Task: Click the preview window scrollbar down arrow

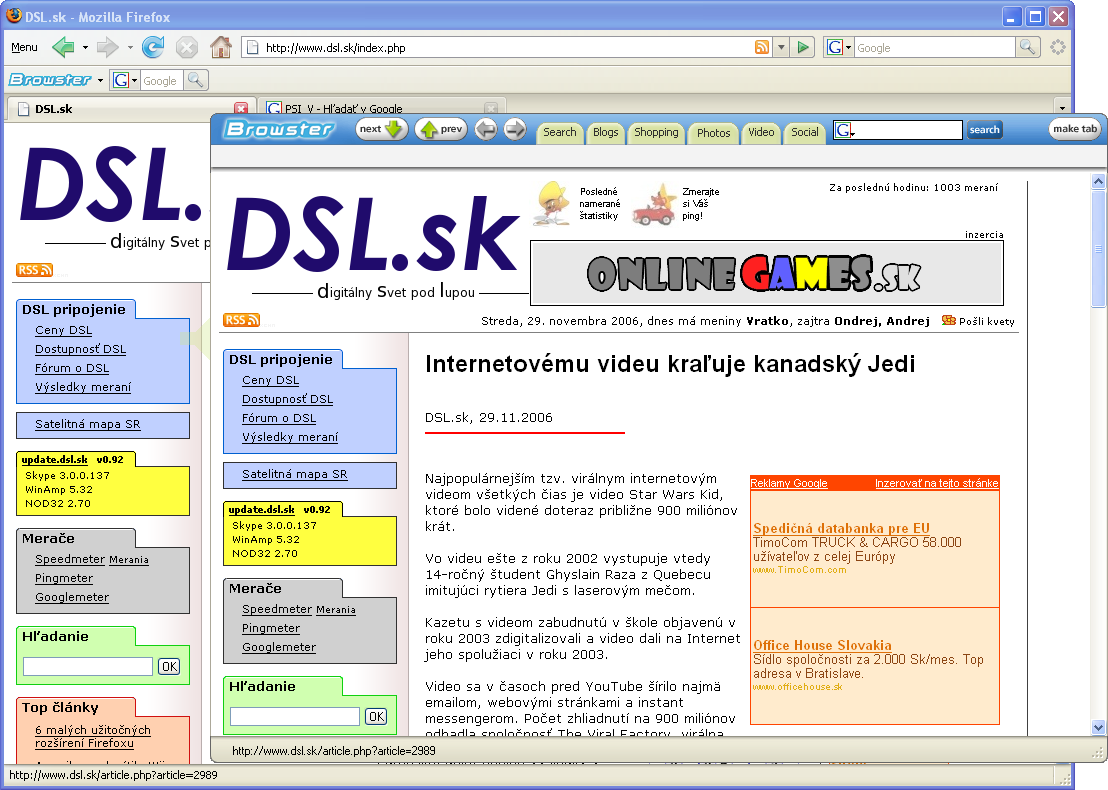Action: click(x=1098, y=727)
